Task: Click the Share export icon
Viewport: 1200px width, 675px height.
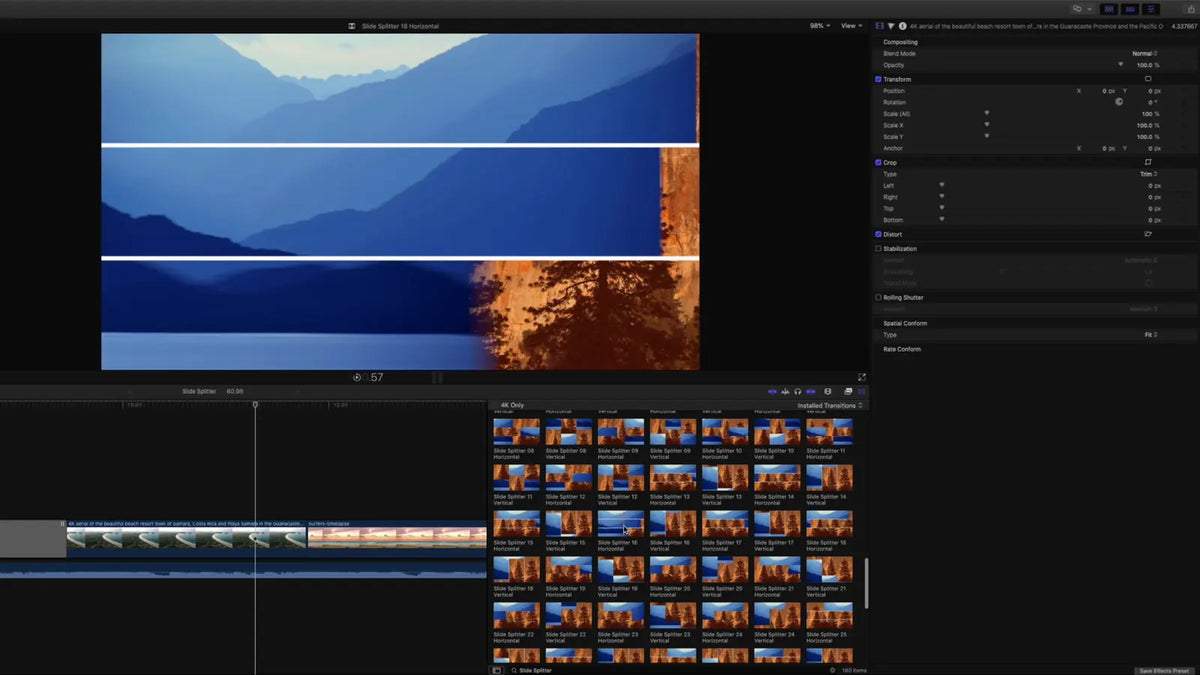Action: pos(1189,8)
